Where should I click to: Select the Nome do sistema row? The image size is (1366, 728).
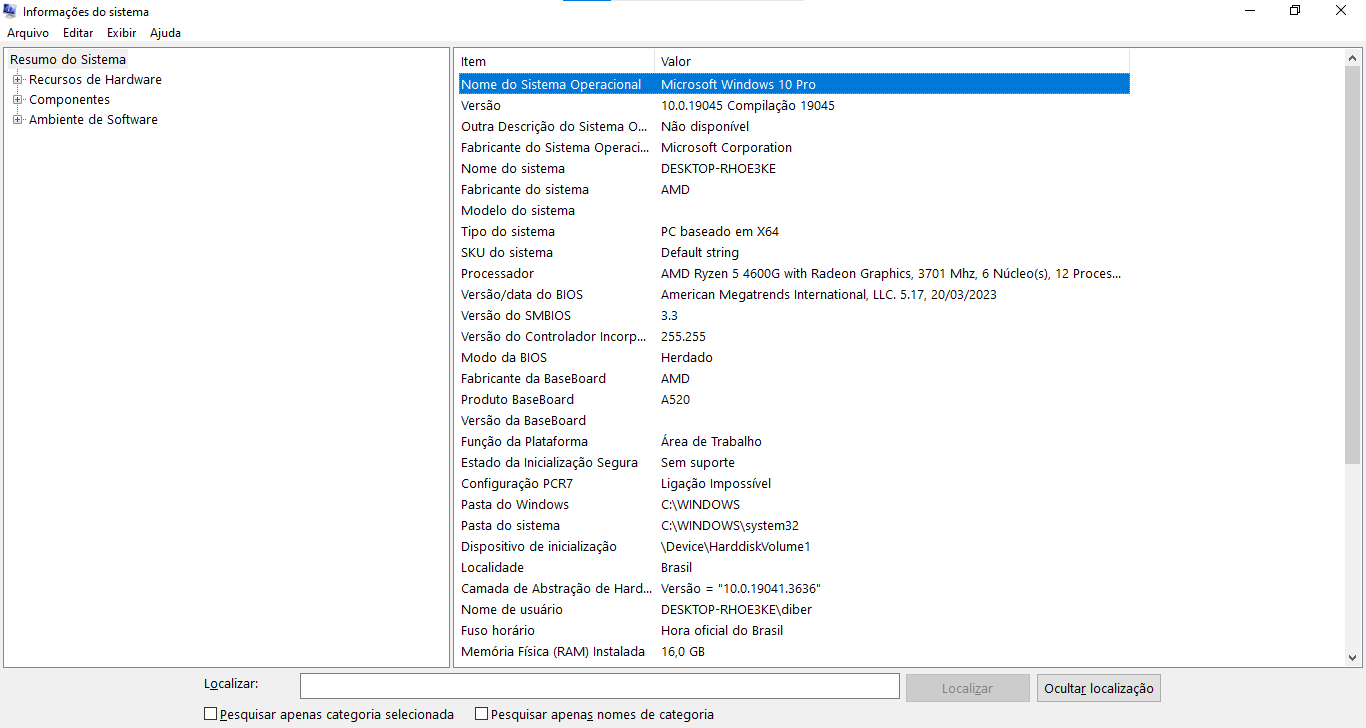793,169
